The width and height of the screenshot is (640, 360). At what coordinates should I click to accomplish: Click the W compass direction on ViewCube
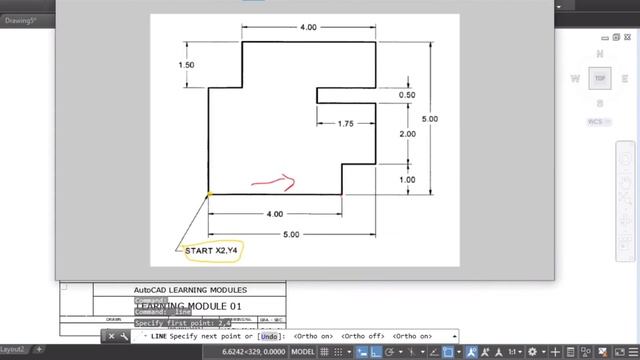[x=575, y=79]
